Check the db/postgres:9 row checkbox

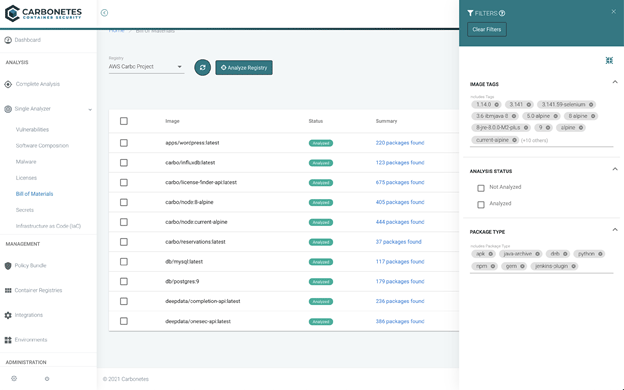click(124, 282)
